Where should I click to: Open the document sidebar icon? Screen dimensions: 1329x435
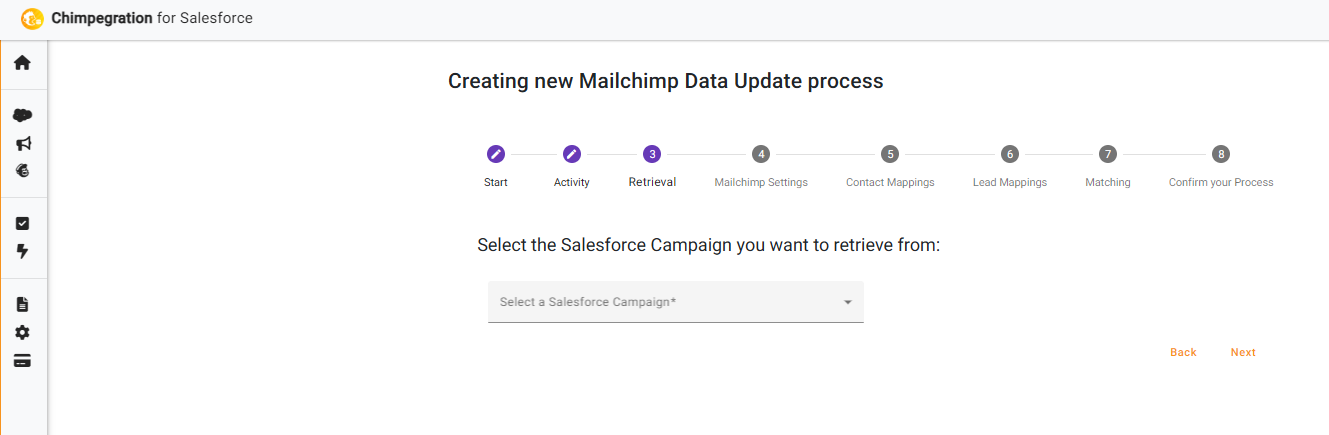(23, 304)
